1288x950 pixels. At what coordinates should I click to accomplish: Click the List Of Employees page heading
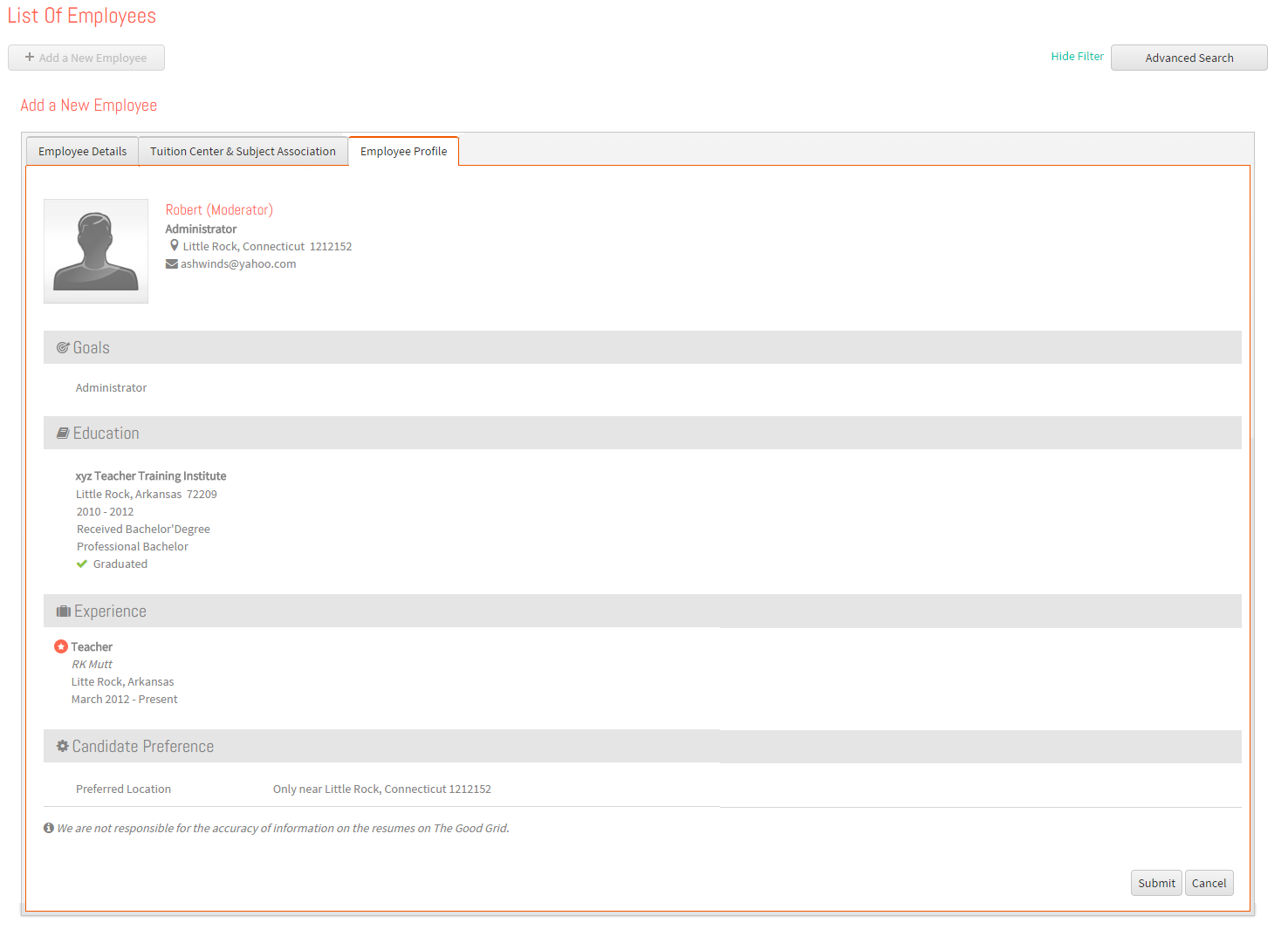(x=82, y=16)
